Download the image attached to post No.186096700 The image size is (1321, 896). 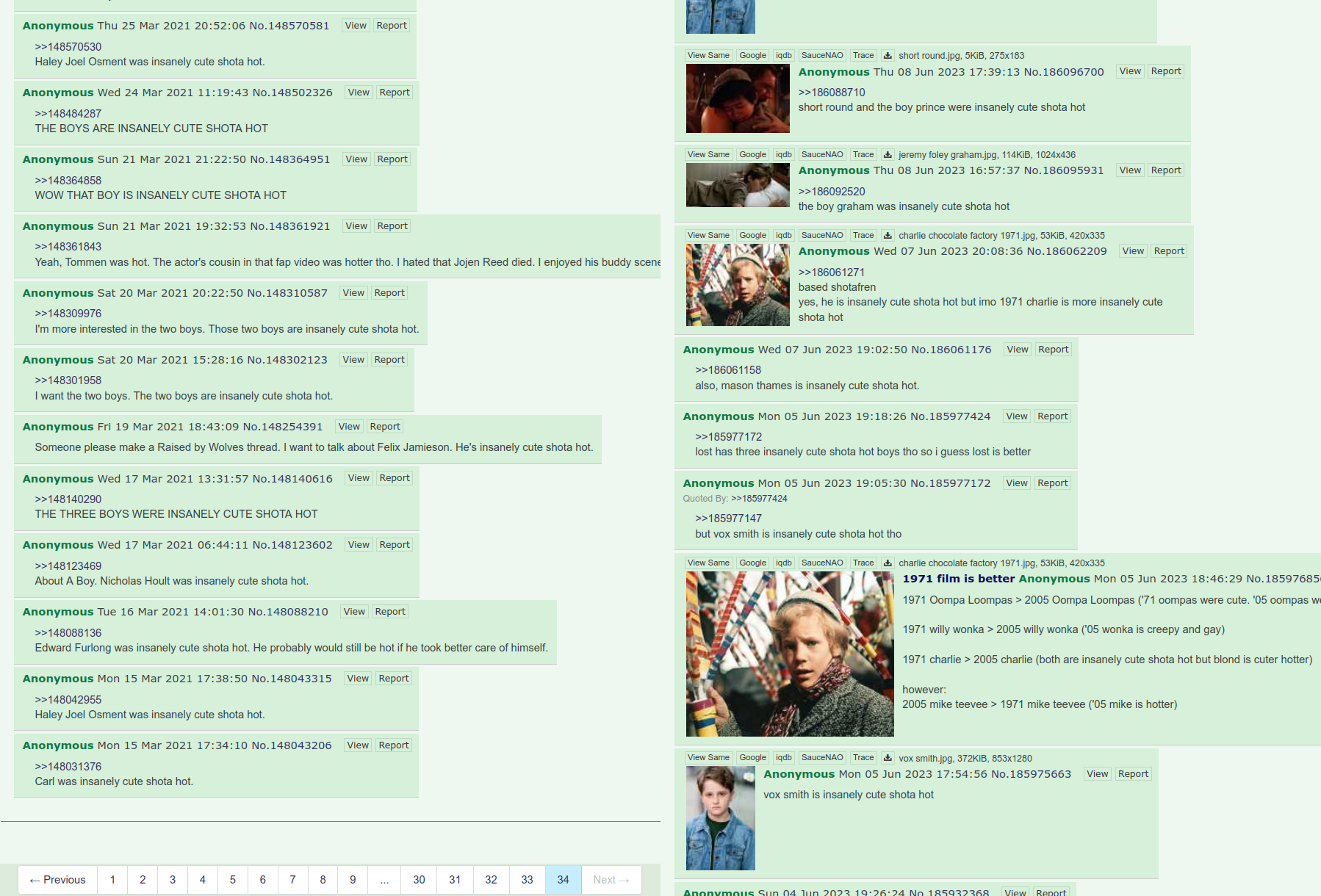pyautogui.click(x=888, y=56)
